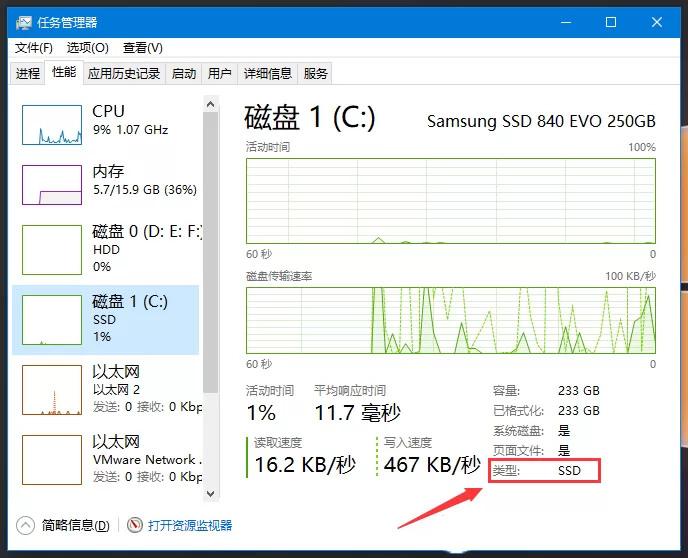
Task: Open the 文件(F) menu
Action: (34, 48)
